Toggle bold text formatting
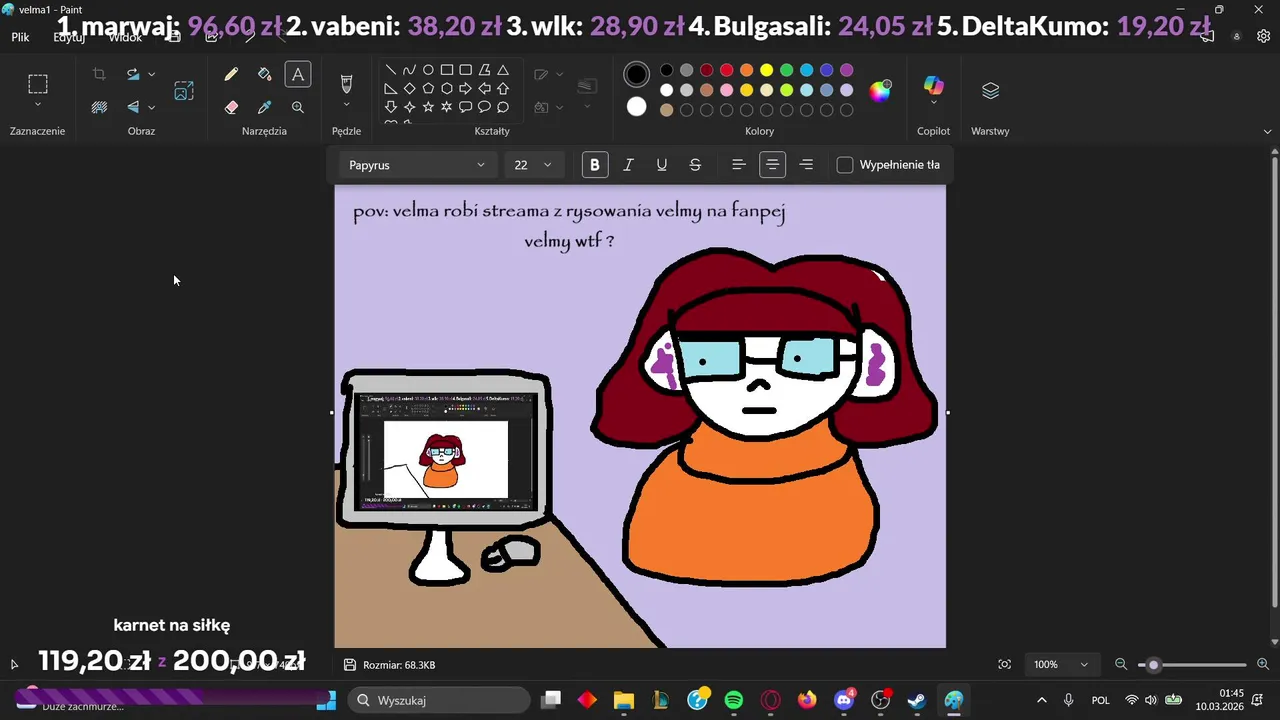Image resolution: width=1280 pixels, height=720 pixels. click(595, 165)
